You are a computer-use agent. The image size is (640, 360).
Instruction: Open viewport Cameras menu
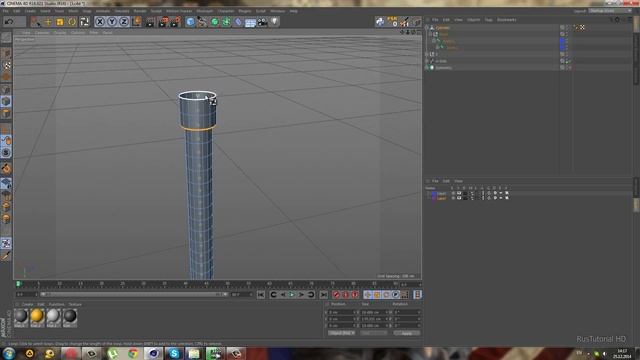[42, 32]
